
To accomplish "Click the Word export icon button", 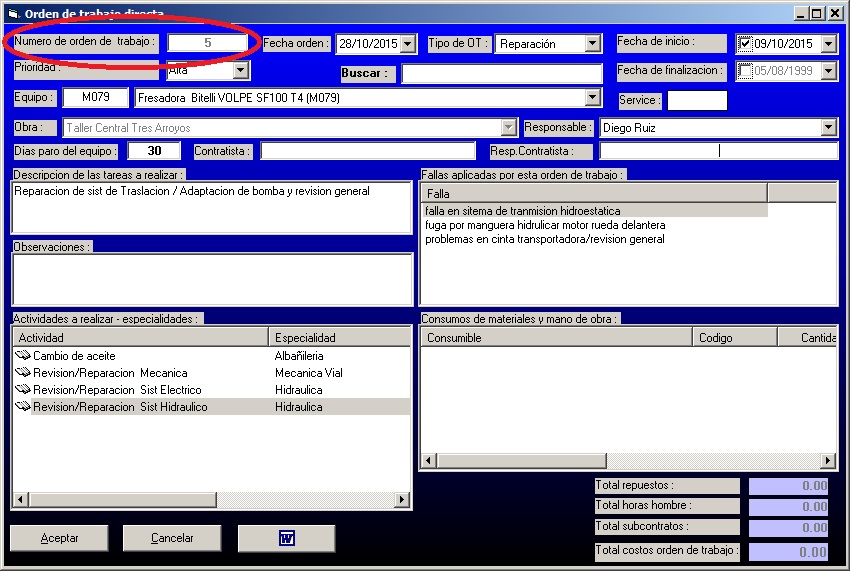I will pyautogui.click(x=286, y=538).
